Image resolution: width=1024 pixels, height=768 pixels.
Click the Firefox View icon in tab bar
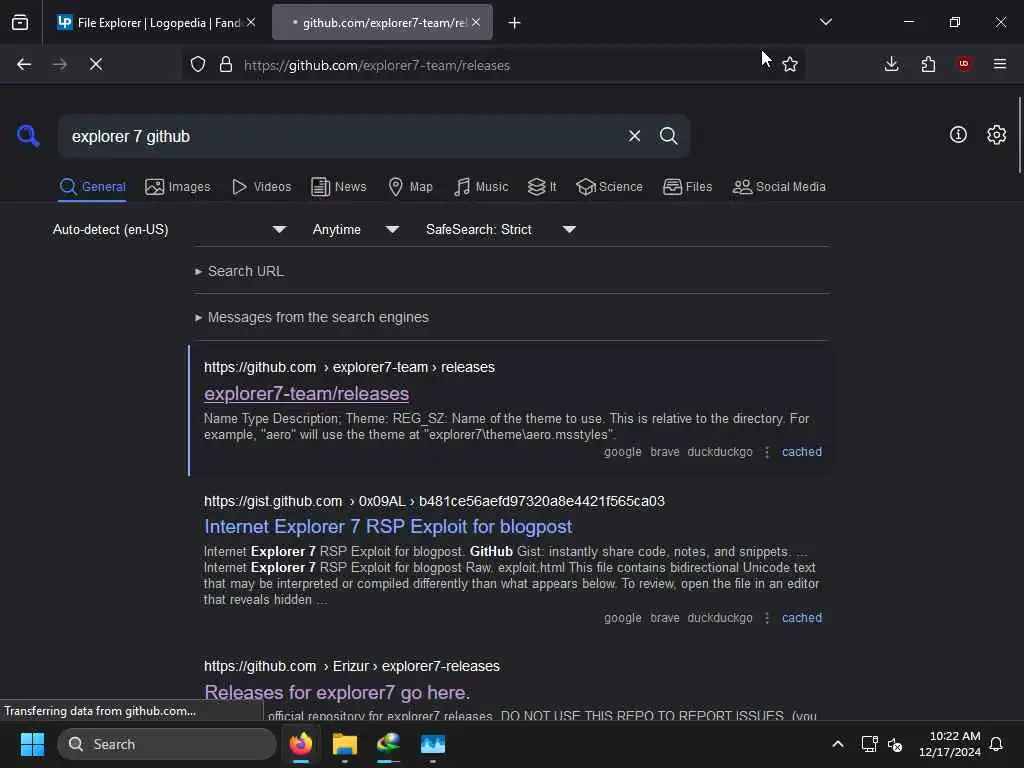(20, 23)
